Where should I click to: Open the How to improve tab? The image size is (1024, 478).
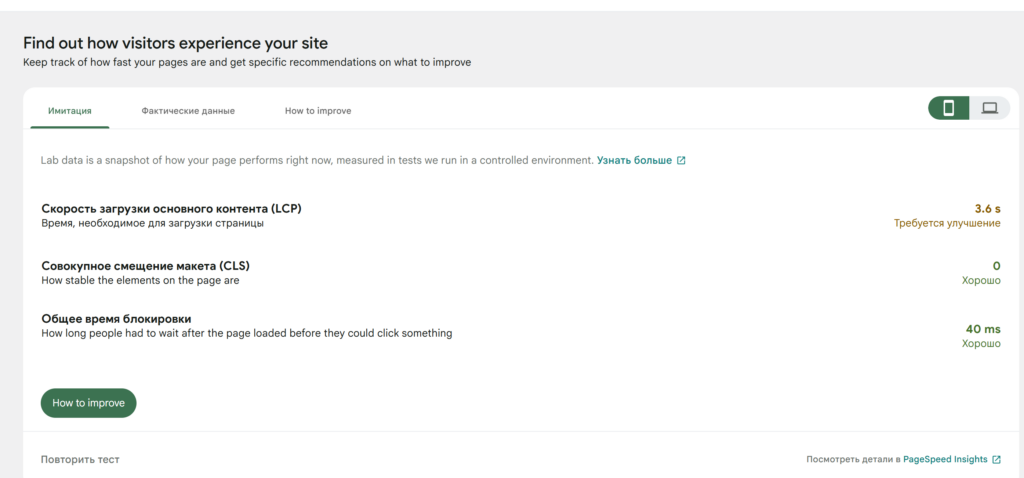(x=318, y=111)
